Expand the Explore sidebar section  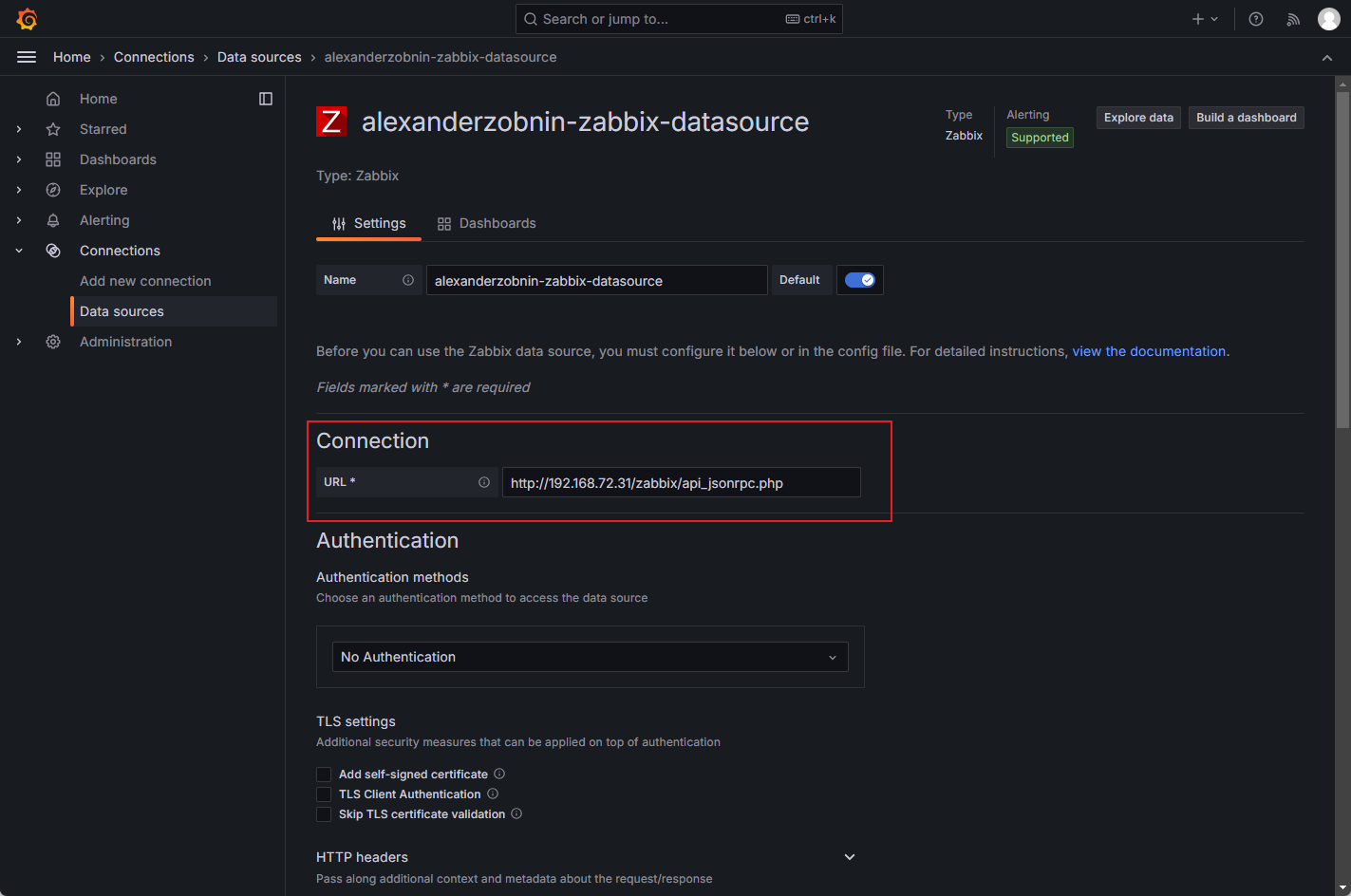tap(19, 190)
